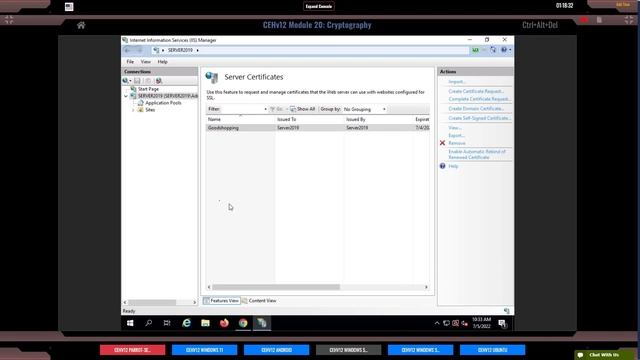Select Start Page in Connections tree
Screen dimensions: 640x360
pyautogui.click(x=148, y=89)
